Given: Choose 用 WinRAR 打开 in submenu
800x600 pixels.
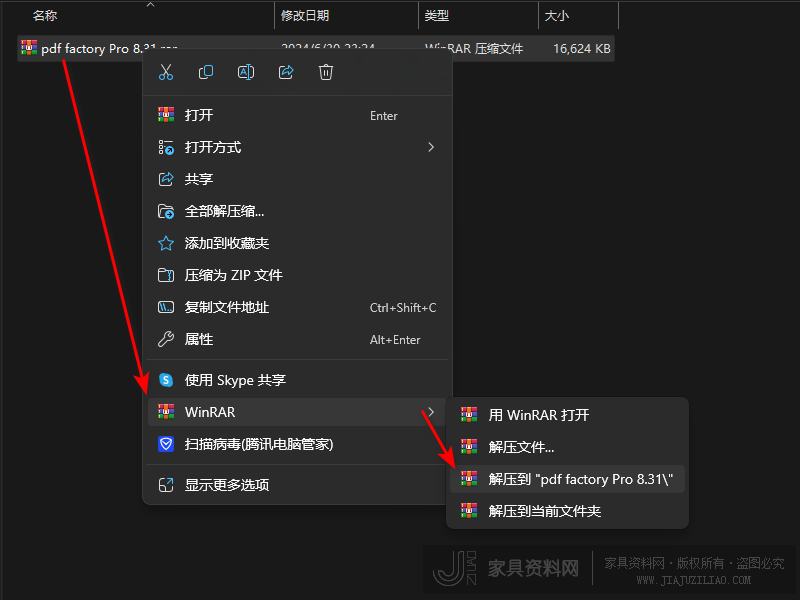Looking at the screenshot, I should [567, 415].
